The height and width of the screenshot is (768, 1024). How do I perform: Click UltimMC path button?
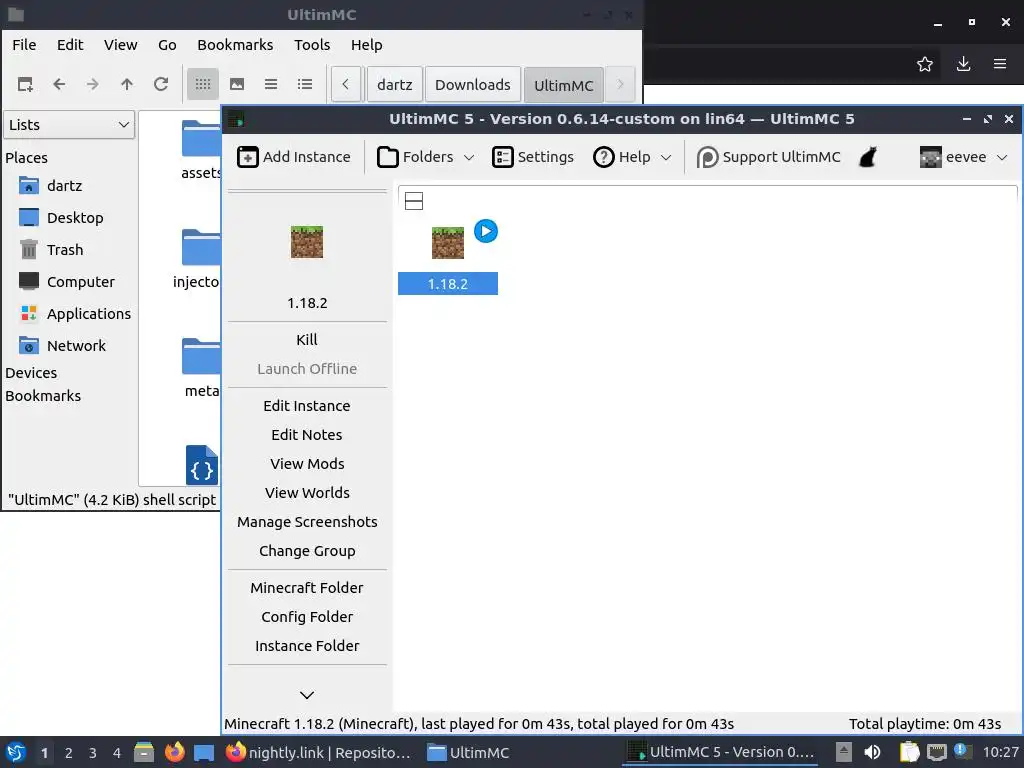[564, 85]
